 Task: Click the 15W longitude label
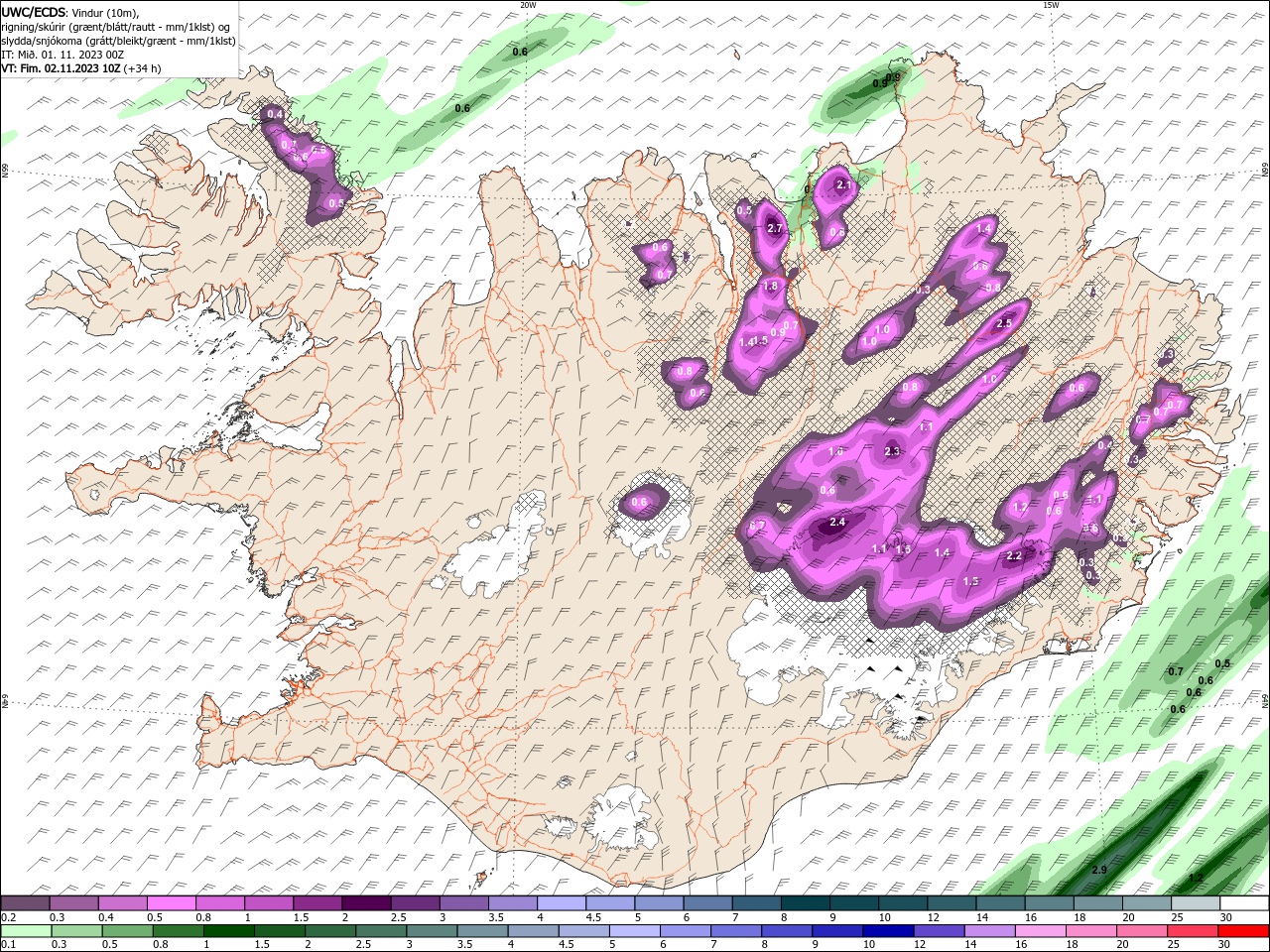(1051, 5)
